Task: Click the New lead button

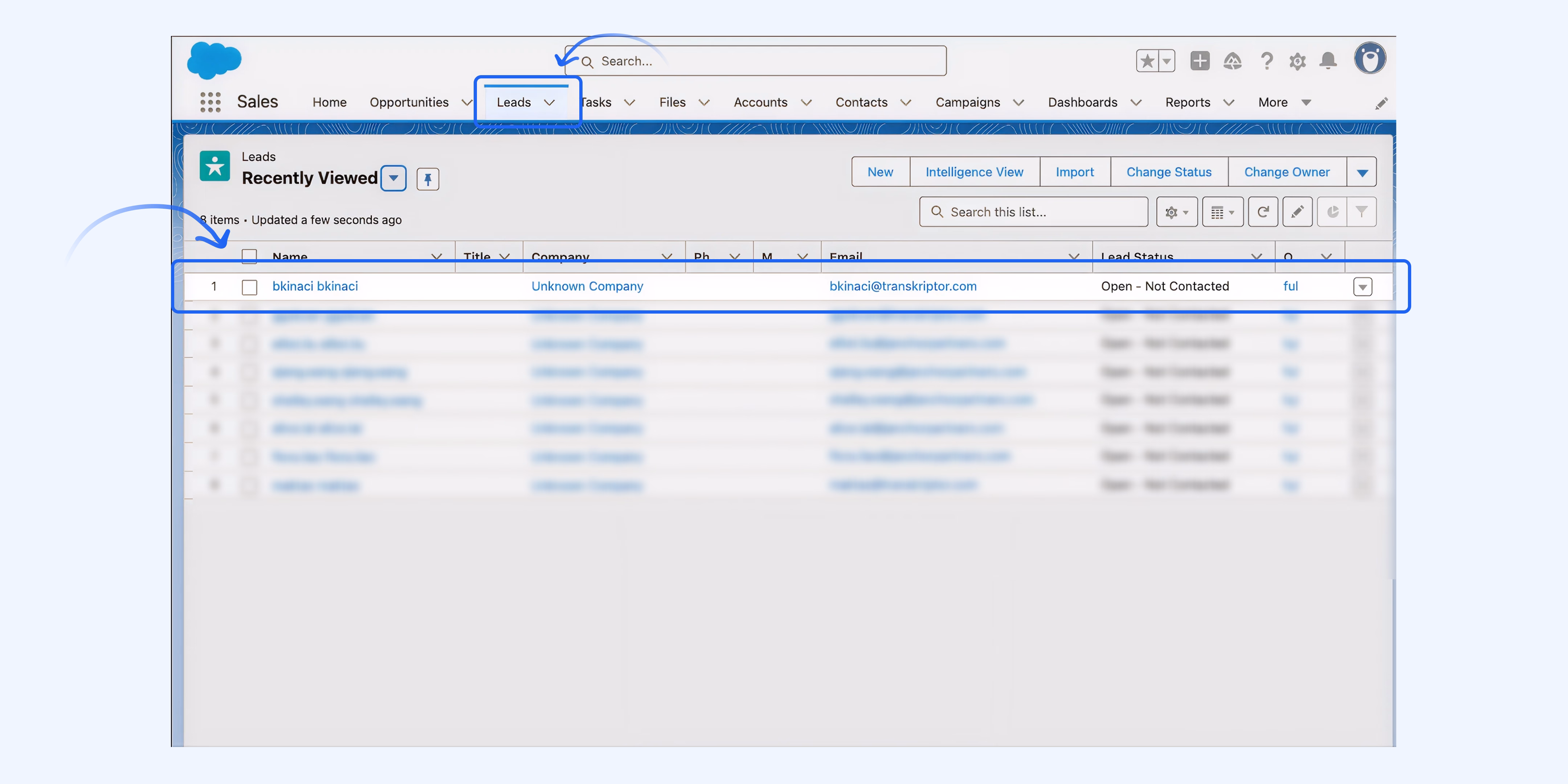Action: tap(879, 172)
